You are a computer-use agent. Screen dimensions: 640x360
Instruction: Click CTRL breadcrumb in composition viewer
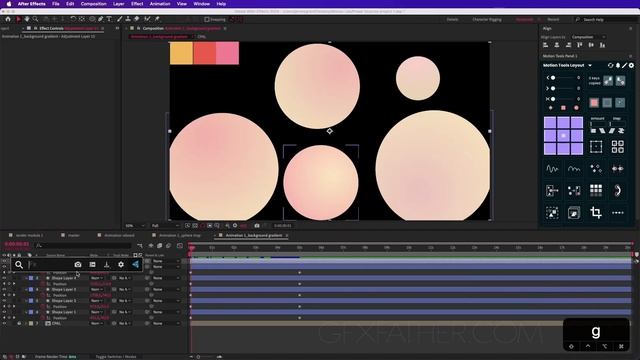pyautogui.click(x=202, y=37)
